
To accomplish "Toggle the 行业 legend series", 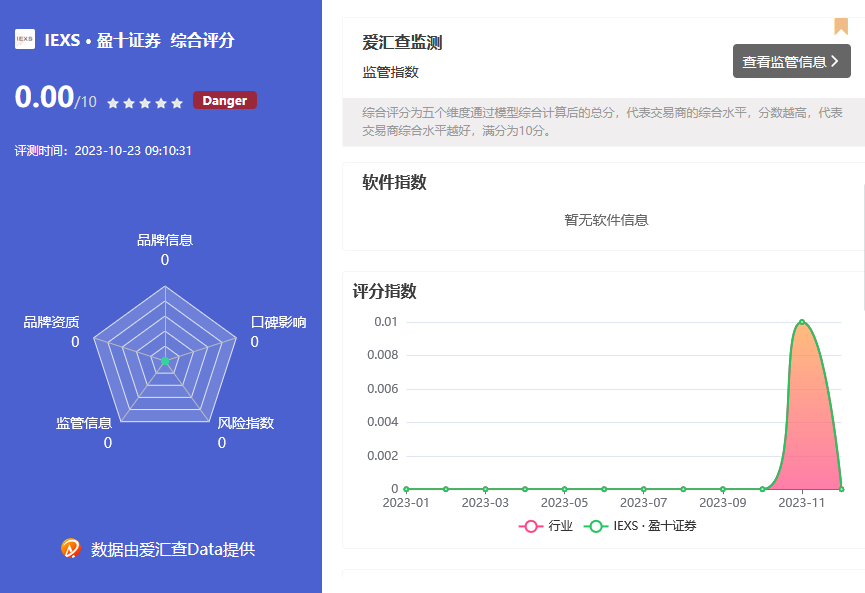I will [x=546, y=526].
